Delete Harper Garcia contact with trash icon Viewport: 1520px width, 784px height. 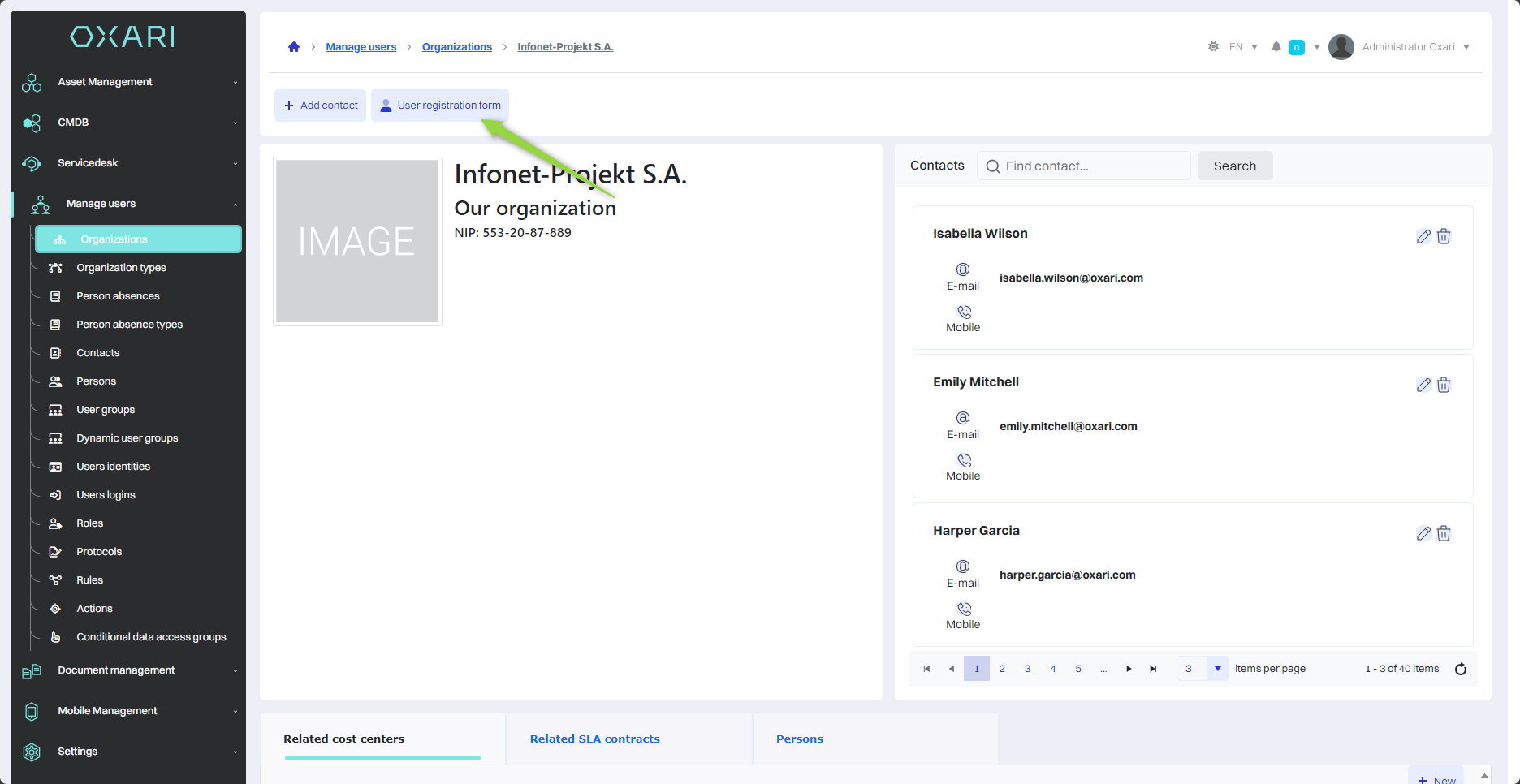(x=1444, y=533)
